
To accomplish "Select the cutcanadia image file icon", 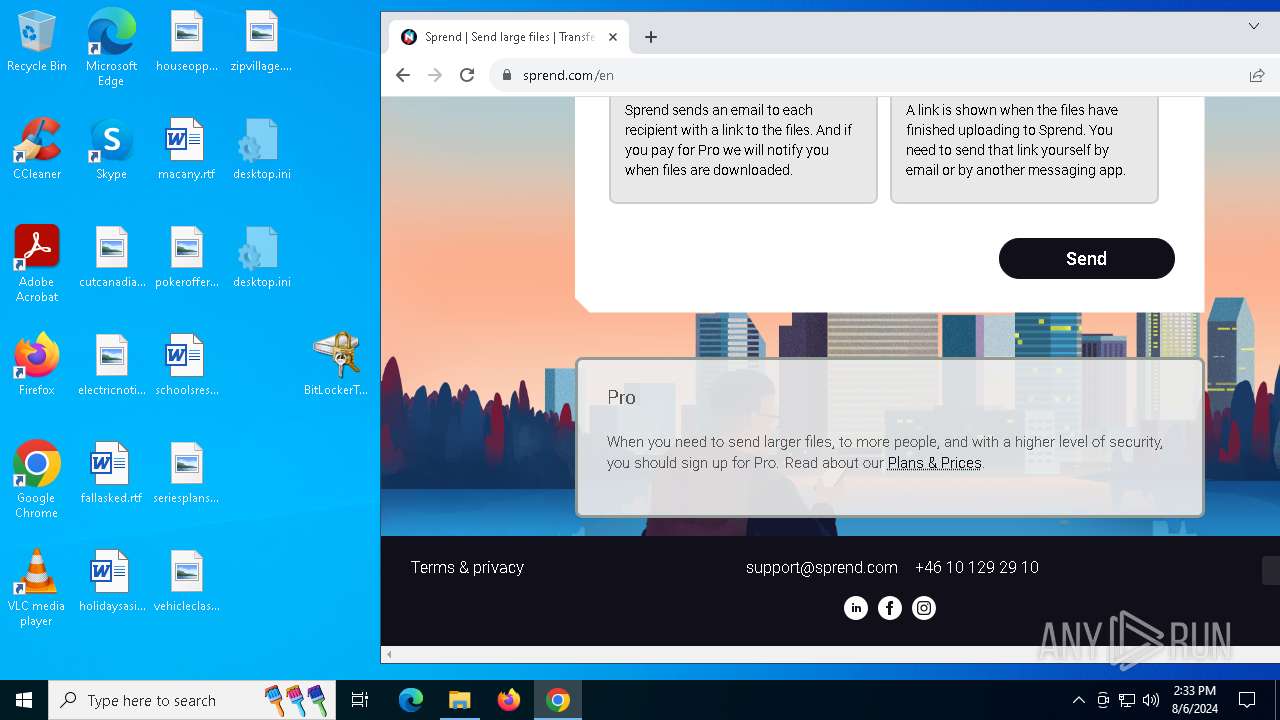I will click(111, 258).
